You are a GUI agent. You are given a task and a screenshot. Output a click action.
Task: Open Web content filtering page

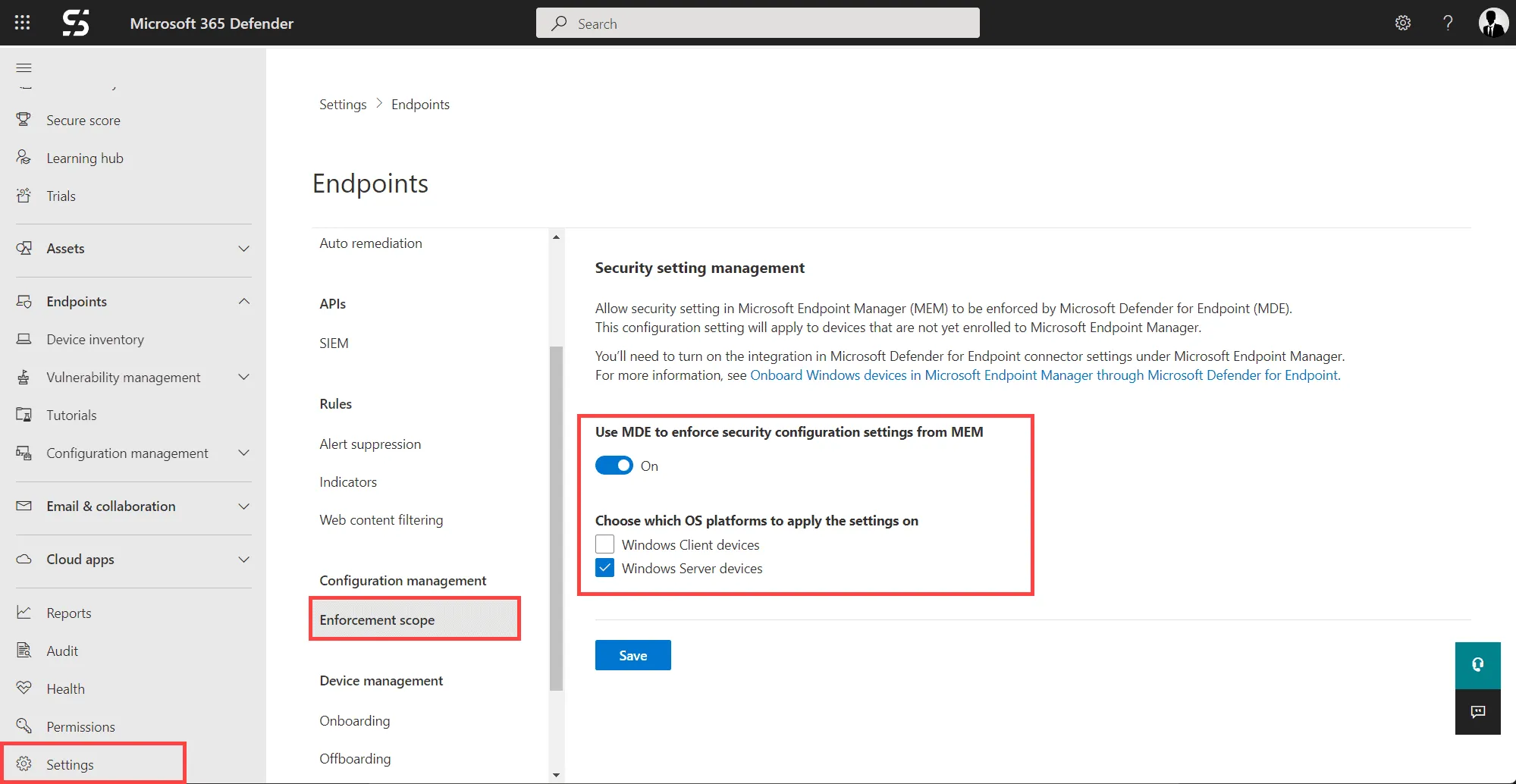[x=381, y=519]
